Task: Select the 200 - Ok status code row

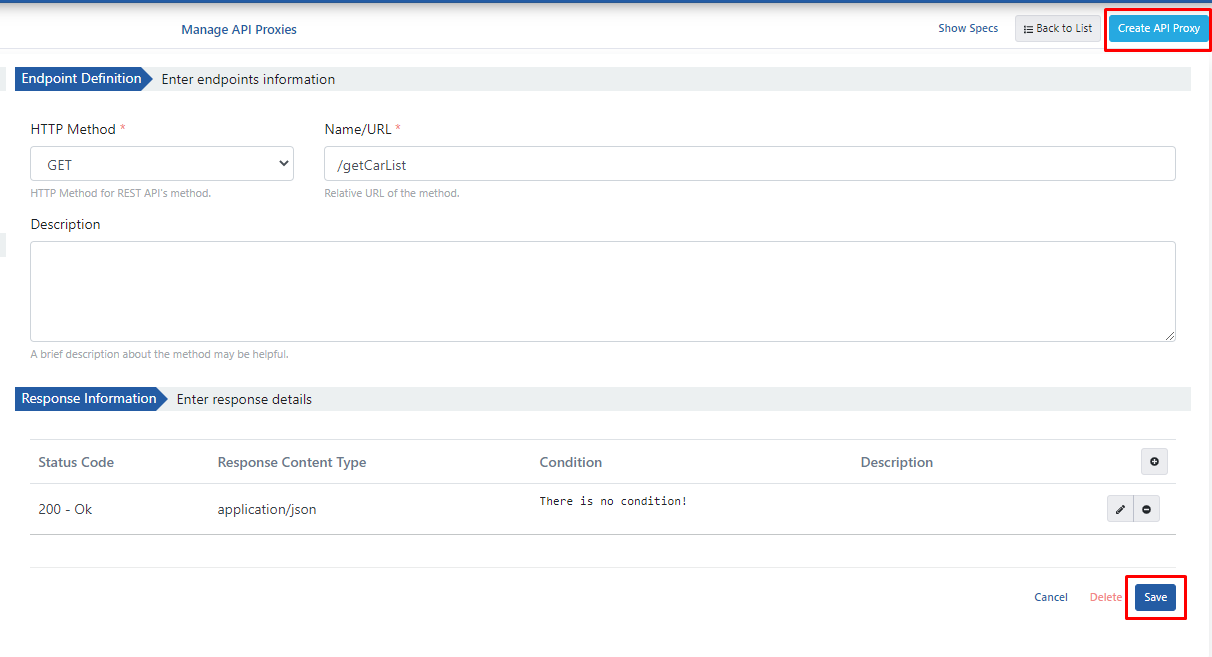Action: coord(603,509)
